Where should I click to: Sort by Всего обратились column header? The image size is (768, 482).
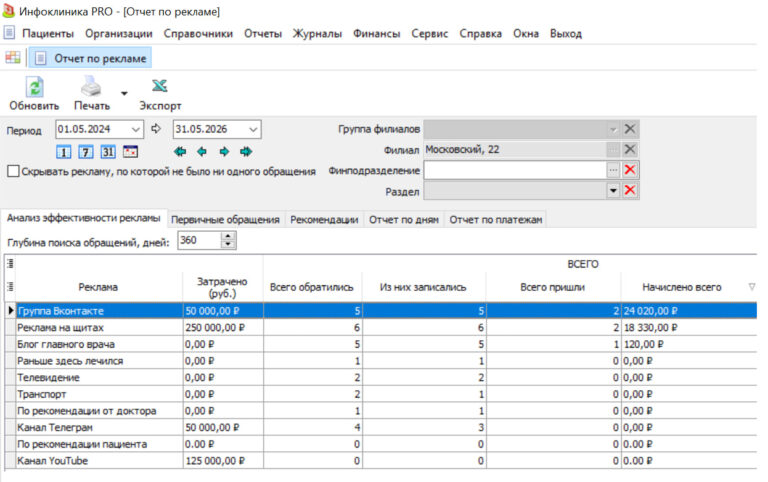pyautogui.click(x=312, y=287)
